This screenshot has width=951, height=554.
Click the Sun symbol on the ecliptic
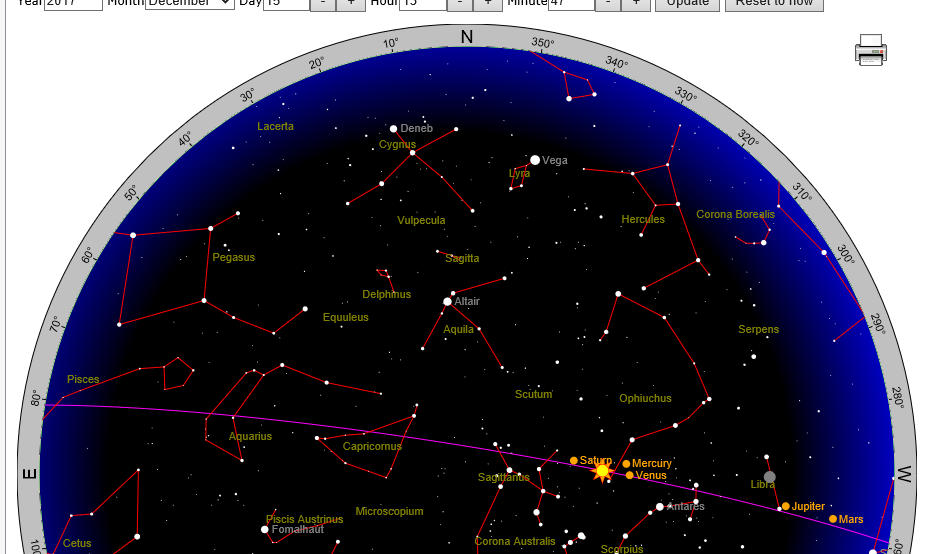(x=601, y=470)
